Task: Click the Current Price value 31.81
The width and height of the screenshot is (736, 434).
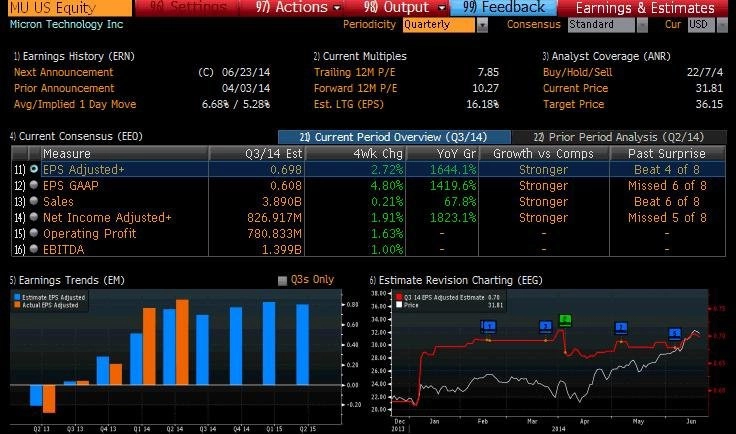Action: click(x=709, y=88)
